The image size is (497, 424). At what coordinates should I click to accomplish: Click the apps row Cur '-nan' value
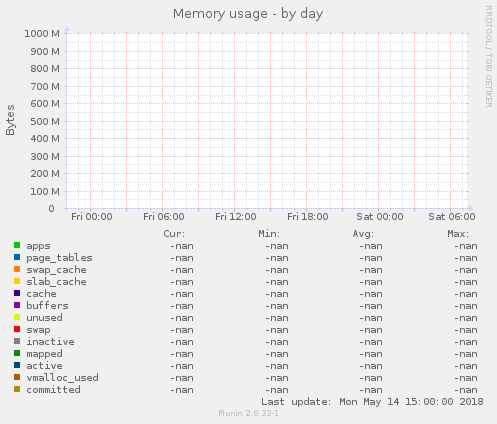coord(182,246)
